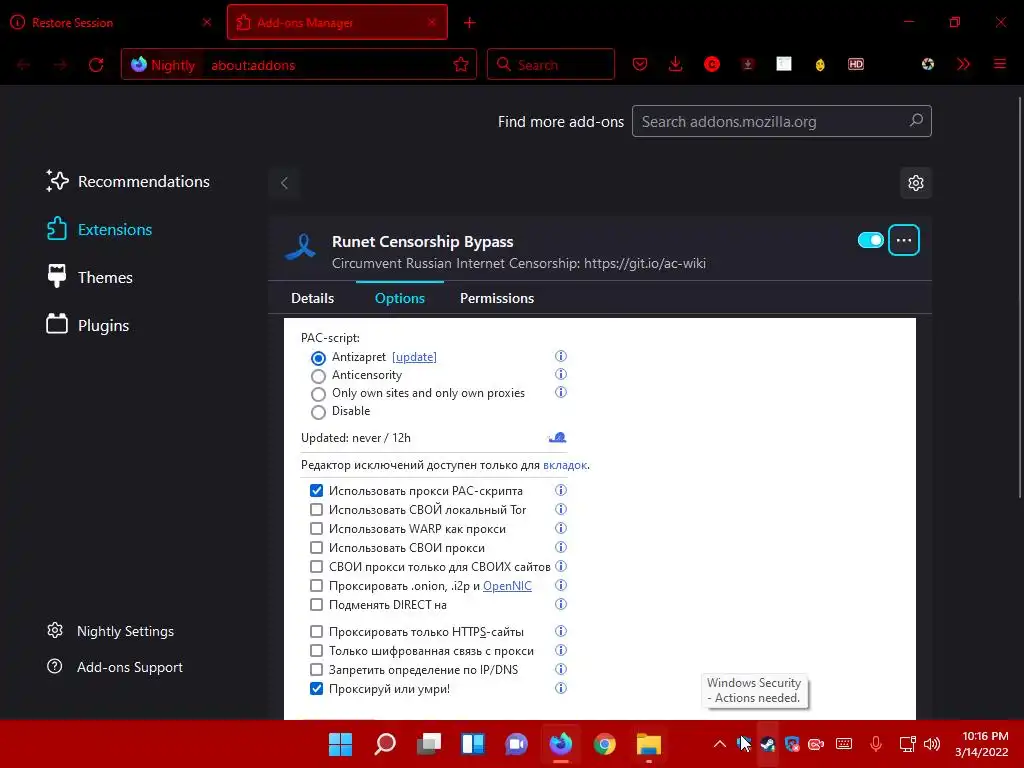The height and width of the screenshot is (768, 1024).
Task: Check Использовать WARP как прокси
Action: click(316, 528)
